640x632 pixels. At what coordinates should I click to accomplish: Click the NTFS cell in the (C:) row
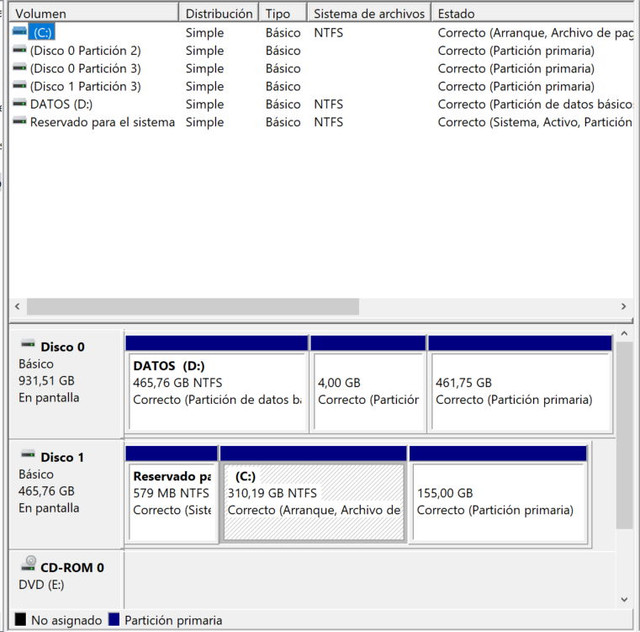tap(329, 33)
